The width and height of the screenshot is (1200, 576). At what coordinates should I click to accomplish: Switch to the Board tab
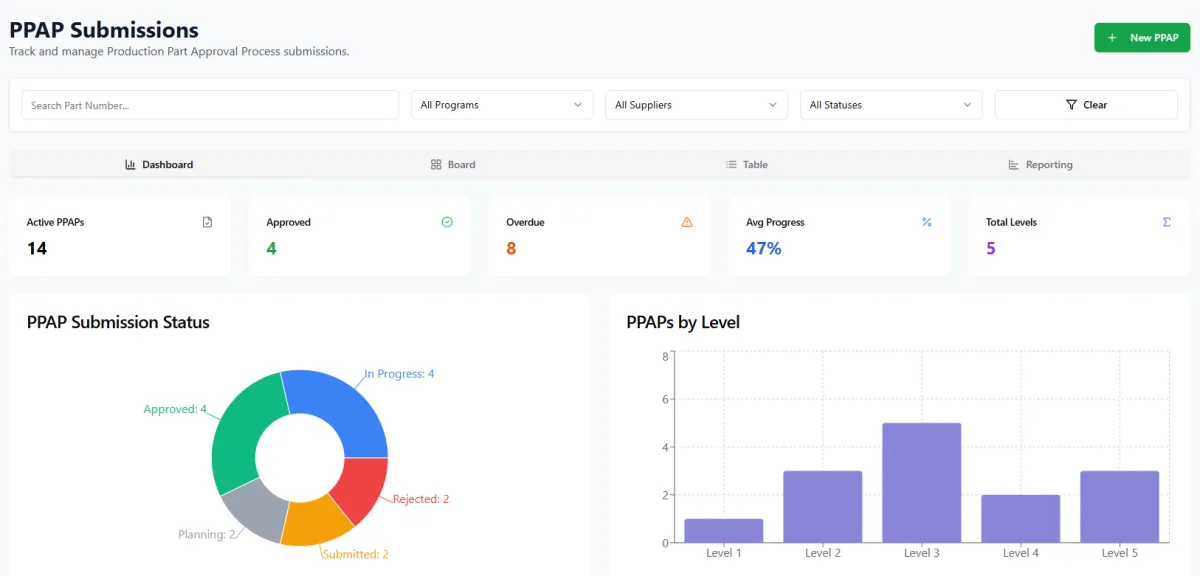453,165
